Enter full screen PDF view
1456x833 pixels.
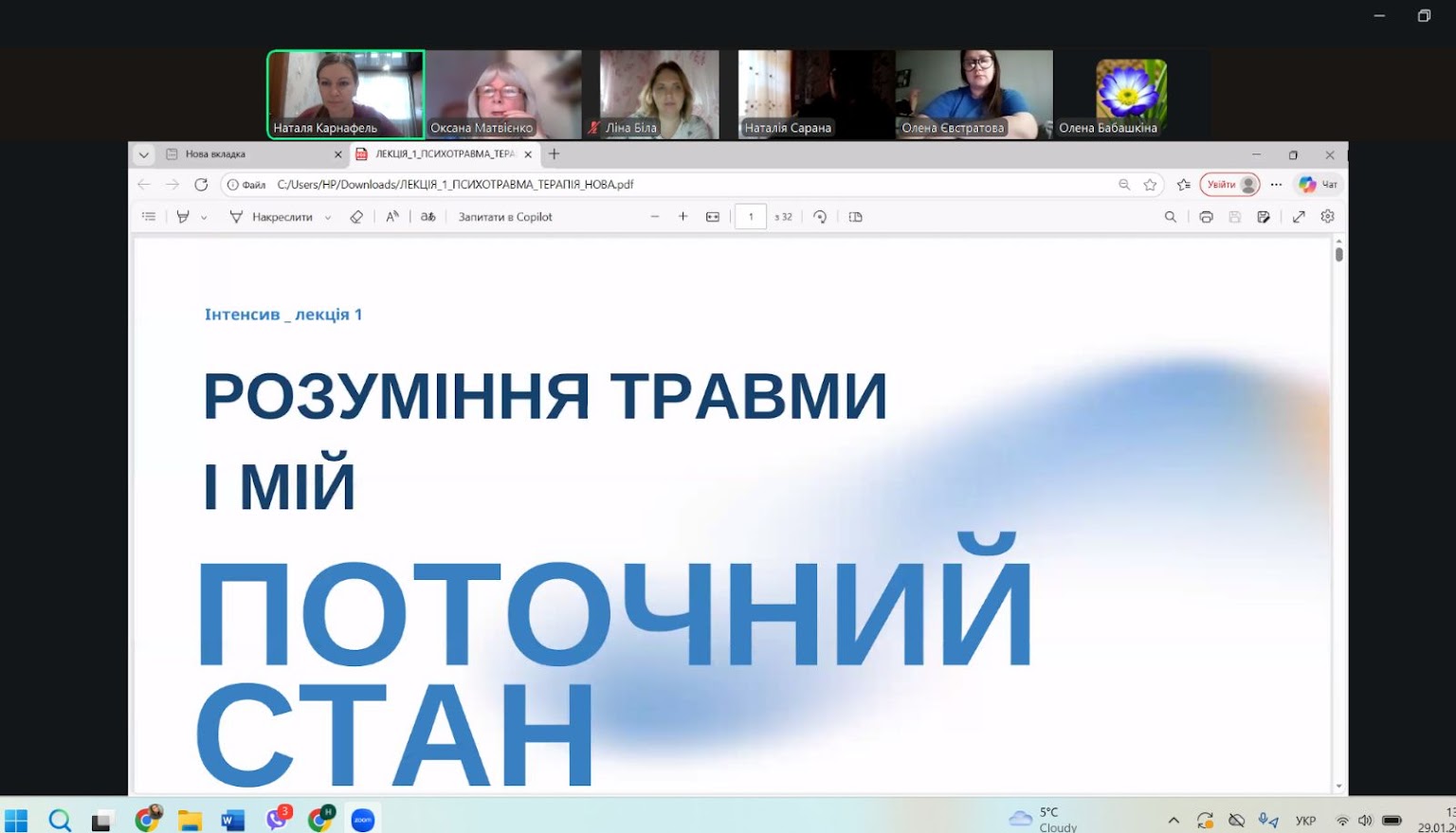pyautogui.click(x=1299, y=217)
